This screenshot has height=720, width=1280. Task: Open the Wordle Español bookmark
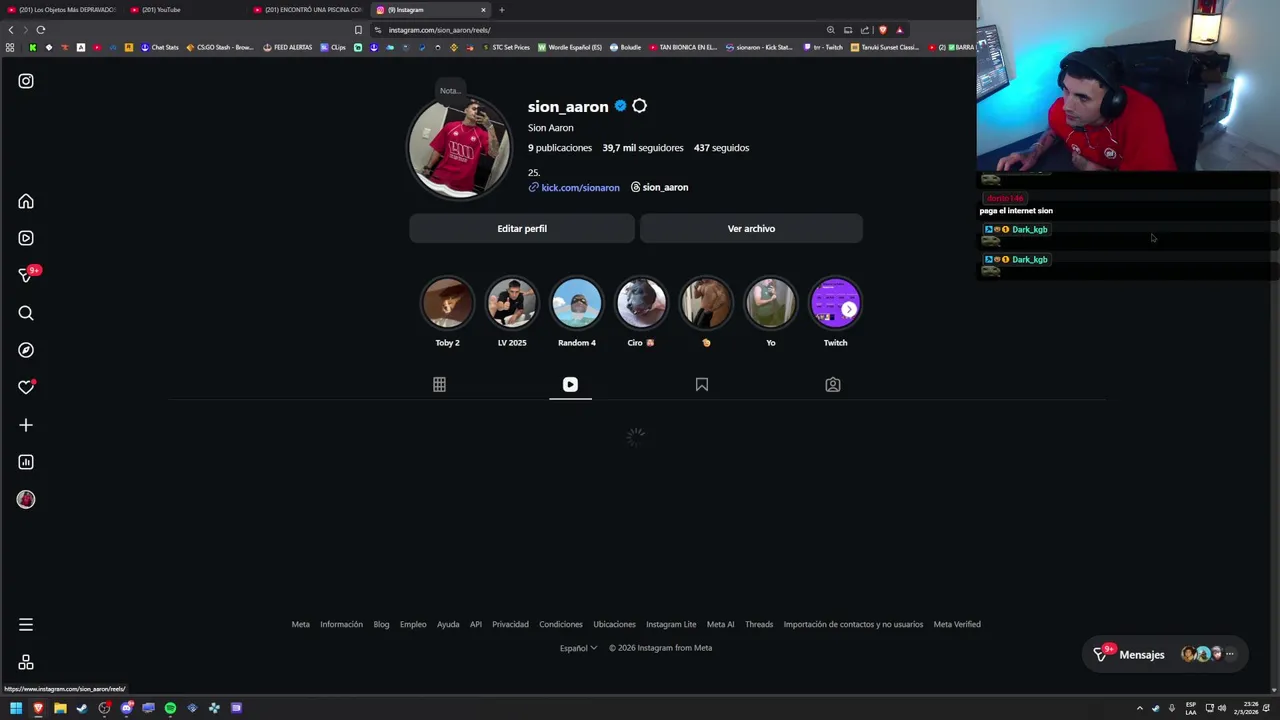(x=570, y=47)
